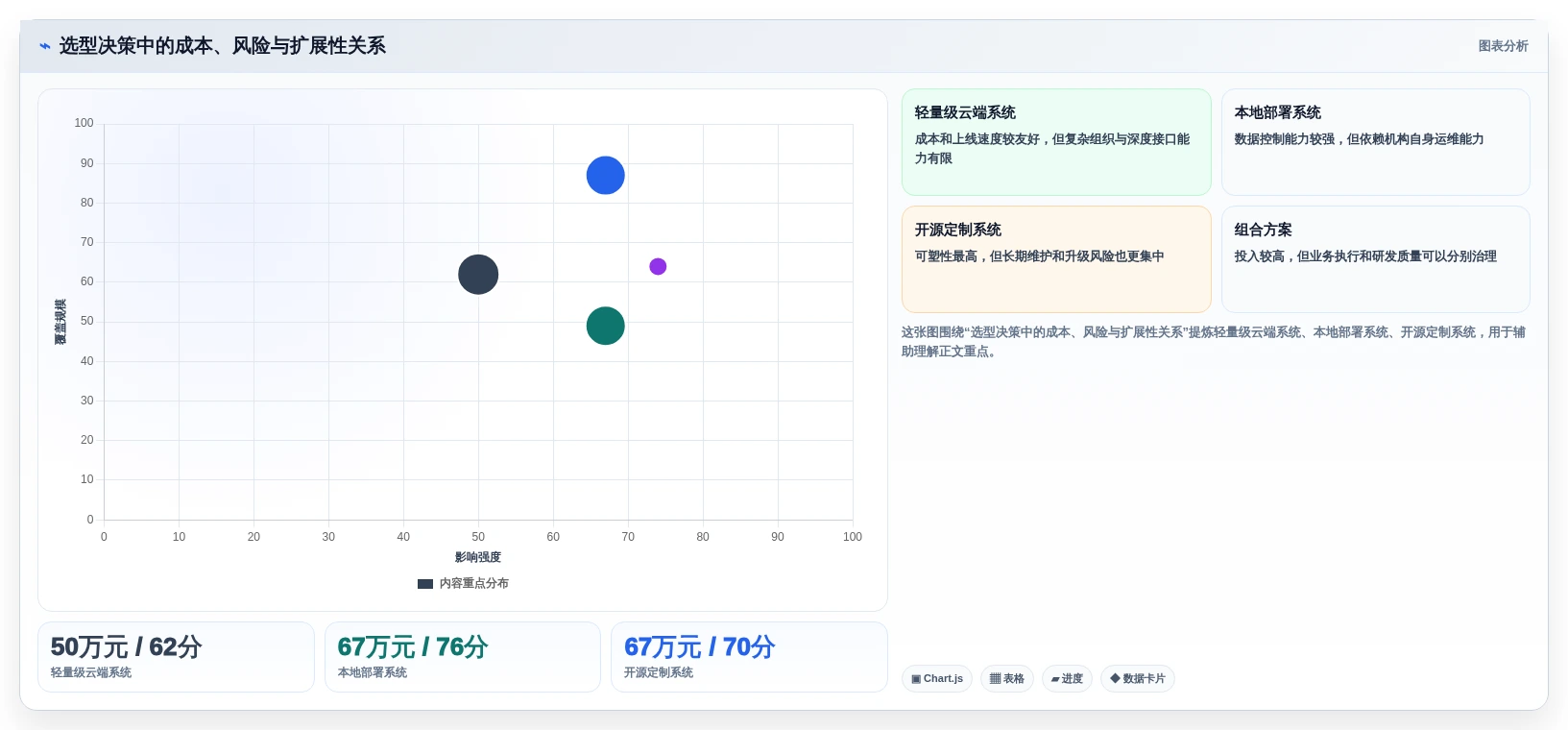Select the 表格 tag

point(1006,679)
